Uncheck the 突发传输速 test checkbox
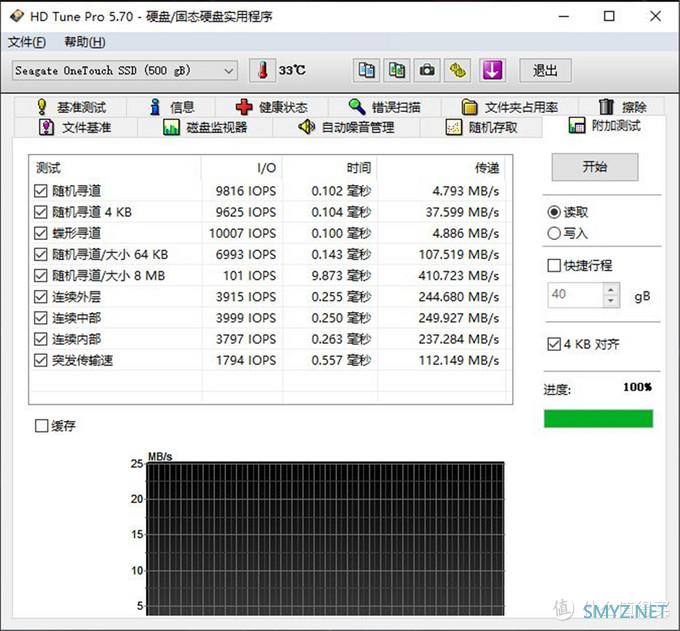 pyautogui.click(x=41, y=360)
